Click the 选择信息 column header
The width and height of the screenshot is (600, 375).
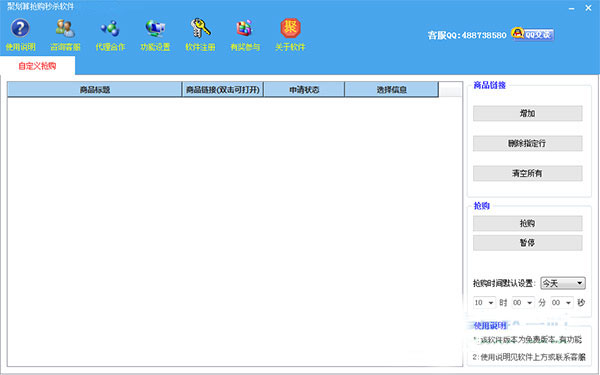click(391, 90)
